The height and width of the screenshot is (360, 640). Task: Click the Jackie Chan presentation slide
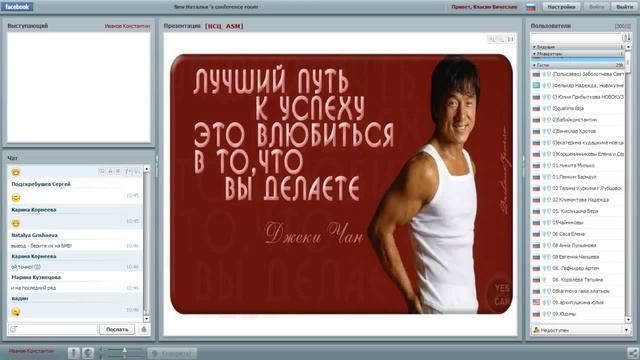341,184
